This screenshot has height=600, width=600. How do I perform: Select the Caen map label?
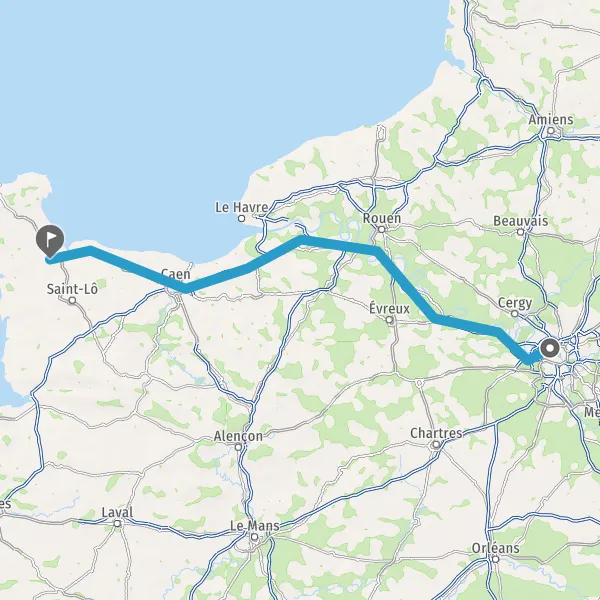(176, 274)
